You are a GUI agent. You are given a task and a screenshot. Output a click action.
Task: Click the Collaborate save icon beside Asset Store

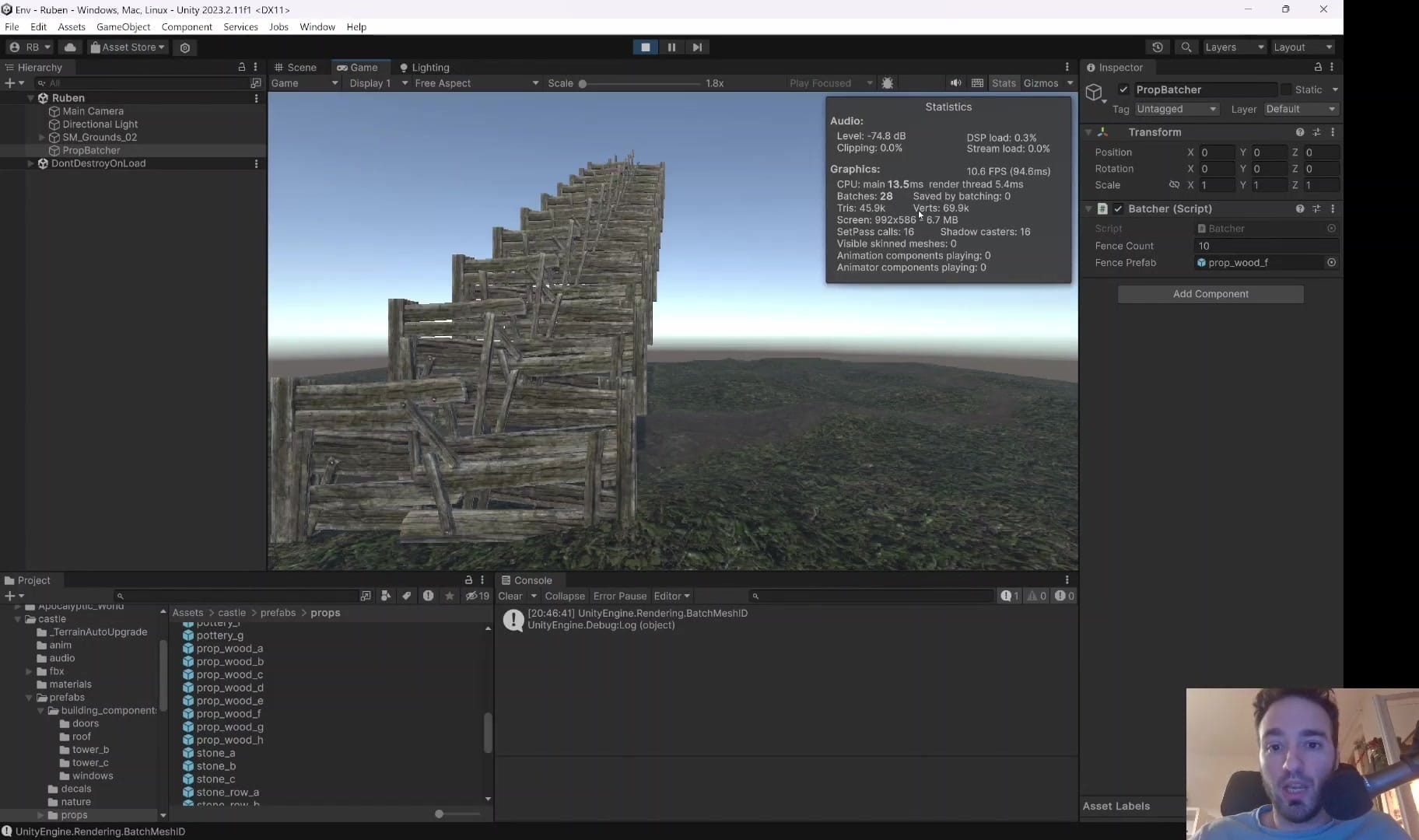(x=185, y=47)
